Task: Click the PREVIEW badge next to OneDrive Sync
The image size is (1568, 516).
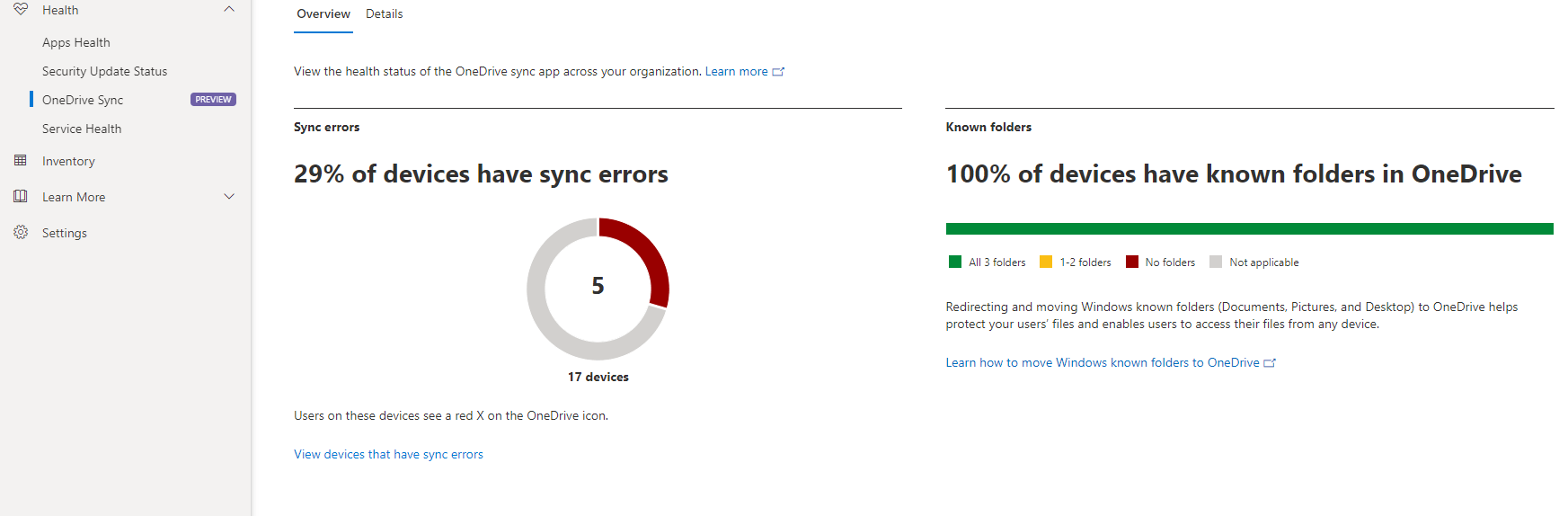Action: [213, 100]
